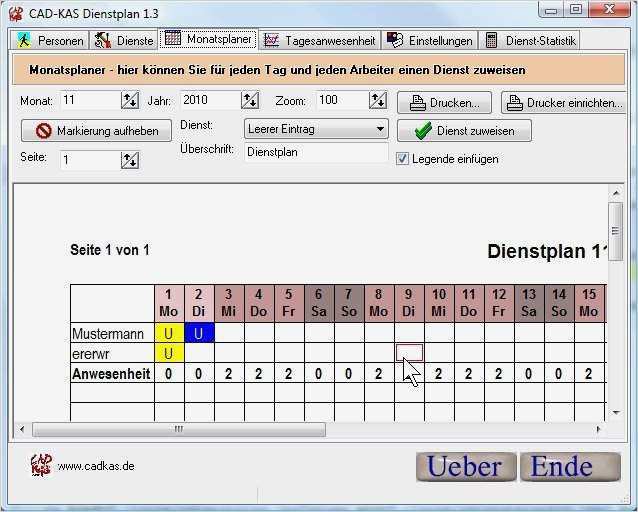Click day header 6 Sa
638x512 pixels.
[319, 303]
